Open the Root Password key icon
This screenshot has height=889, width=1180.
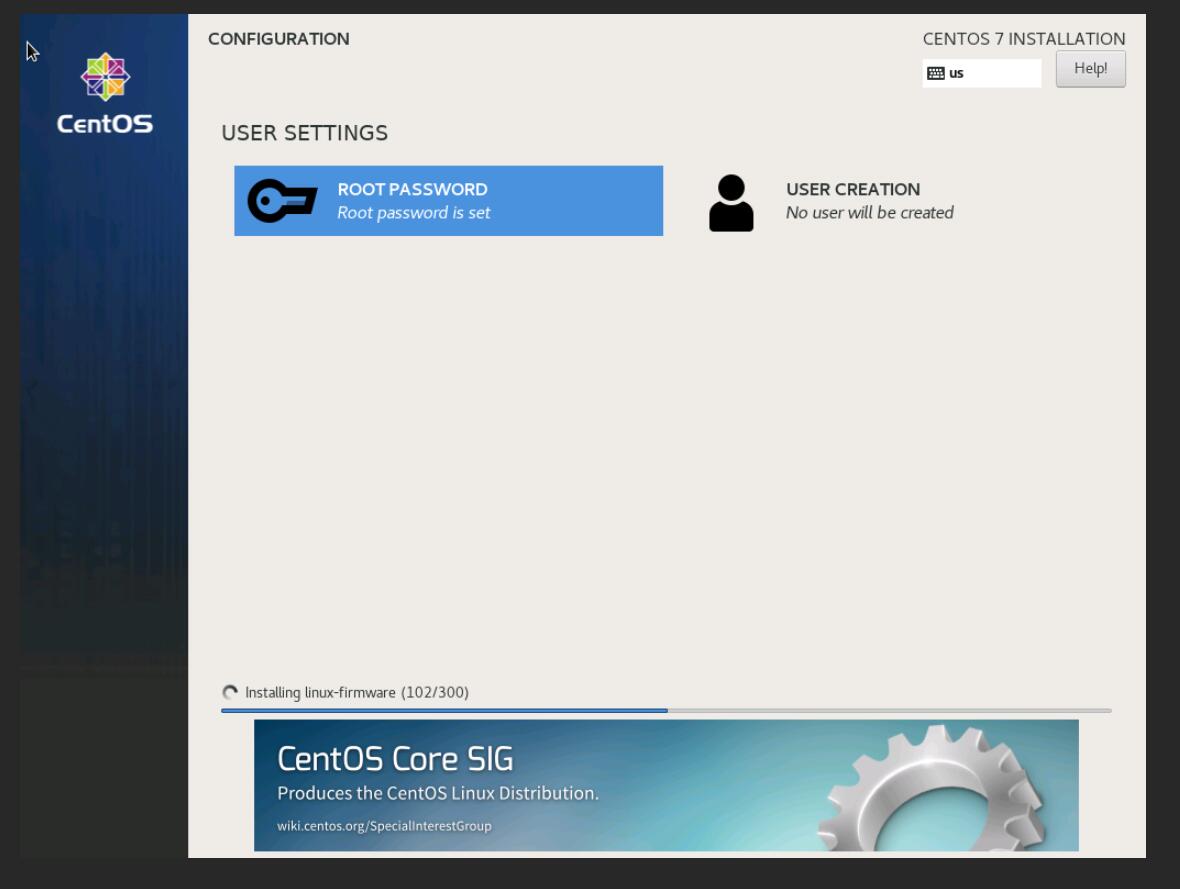pyautogui.click(x=282, y=201)
